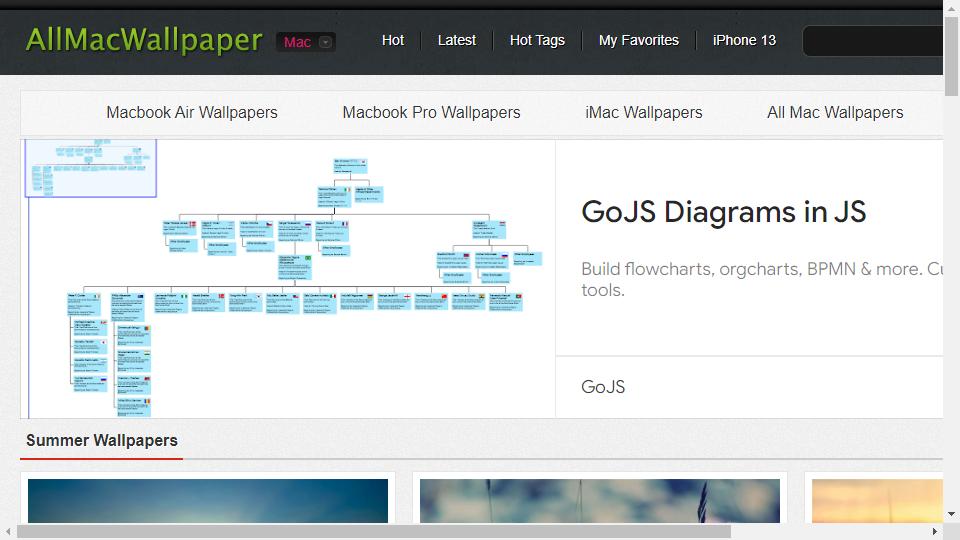The height and width of the screenshot is (540, 960).
Task: Click the horizontal scrollbar left arrow
Action: 8,531
